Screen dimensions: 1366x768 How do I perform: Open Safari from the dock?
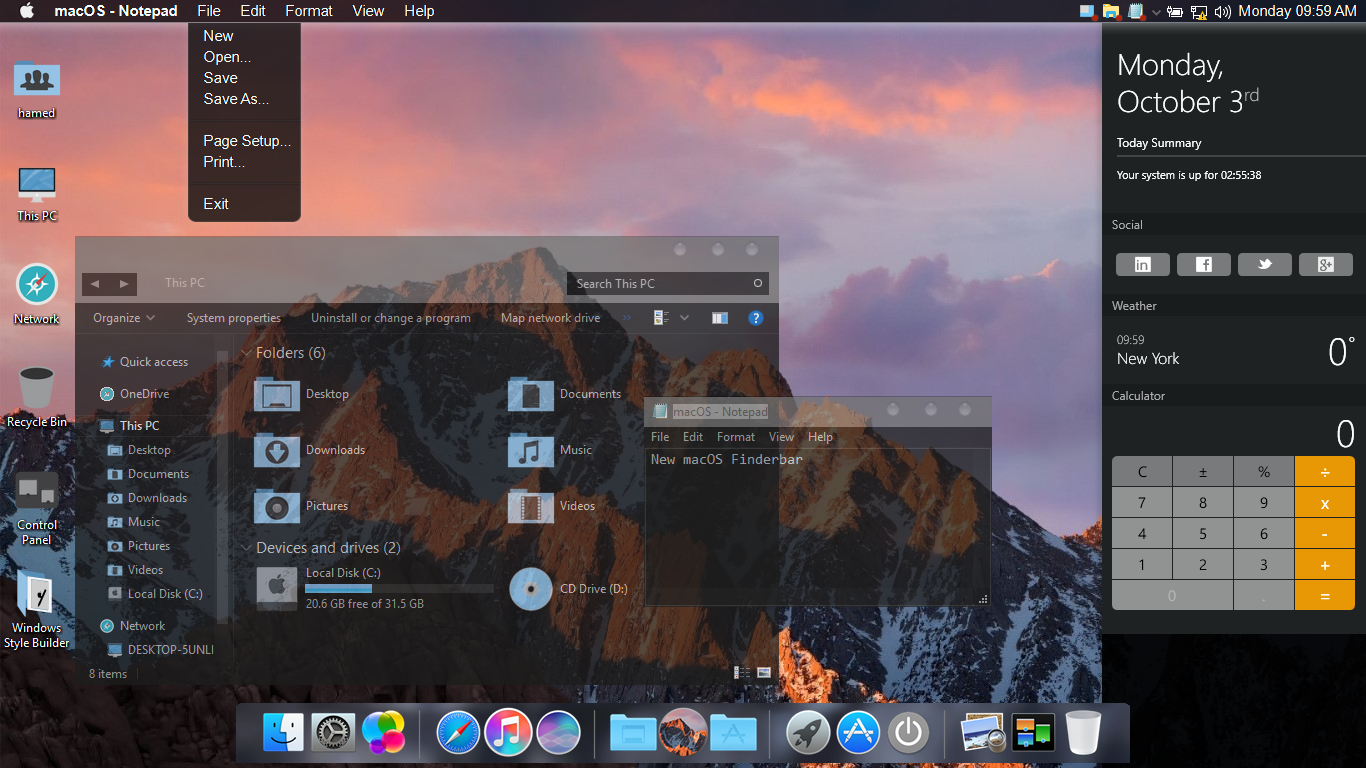[x=458, y=733]
